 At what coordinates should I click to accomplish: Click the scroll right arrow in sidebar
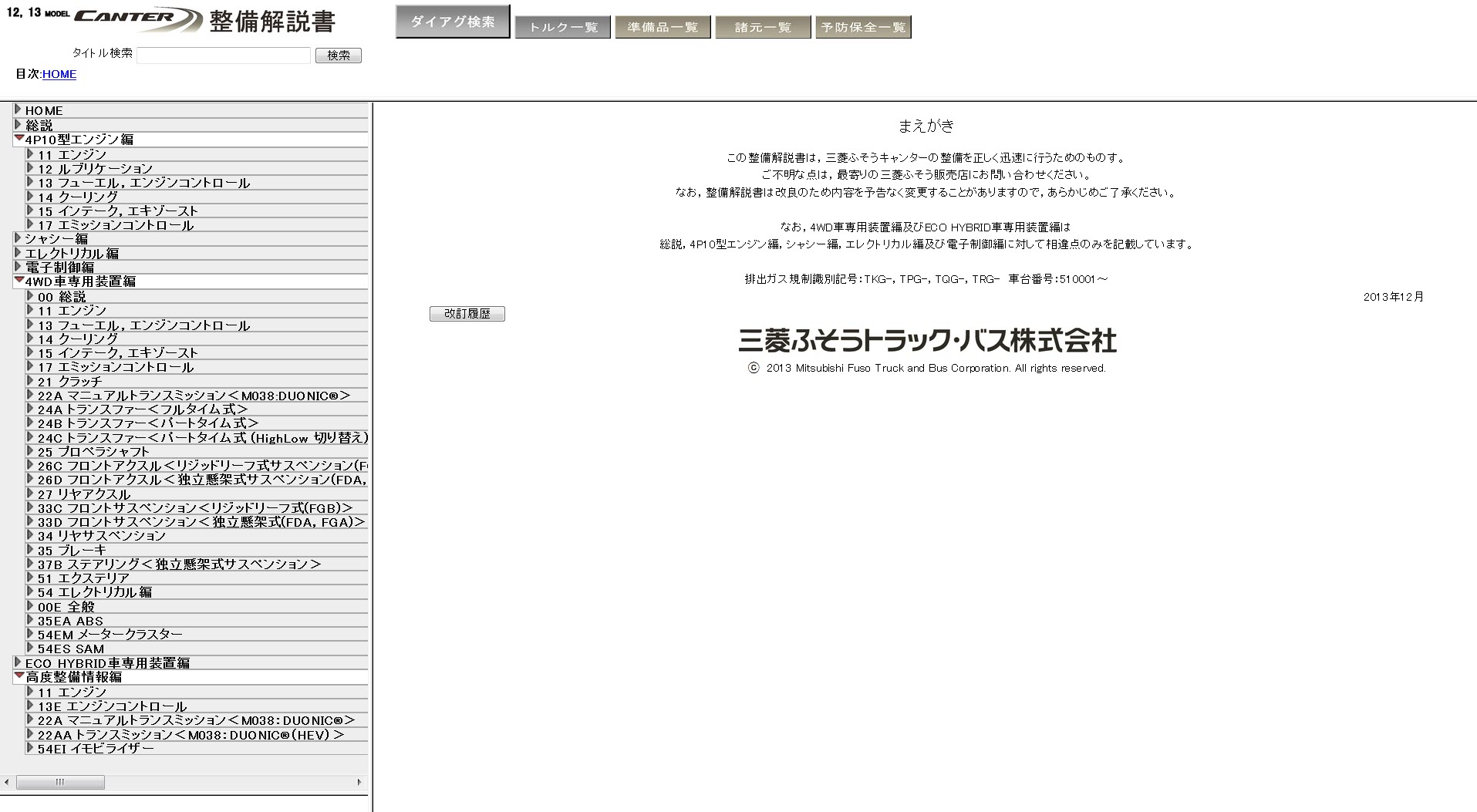tap(359, 782)
